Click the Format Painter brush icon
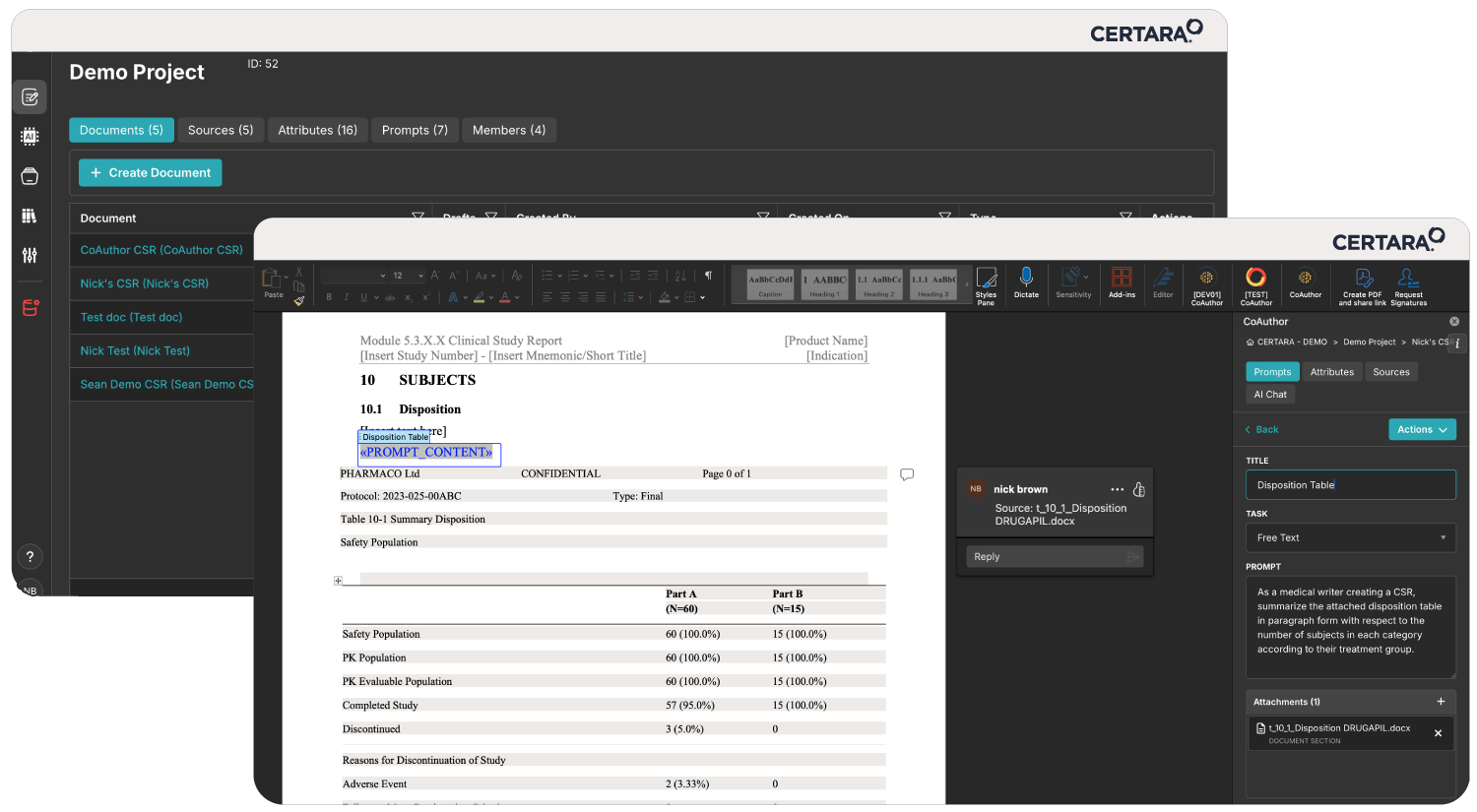Viewport: 1477px width, 812px height. coord(299,300)
